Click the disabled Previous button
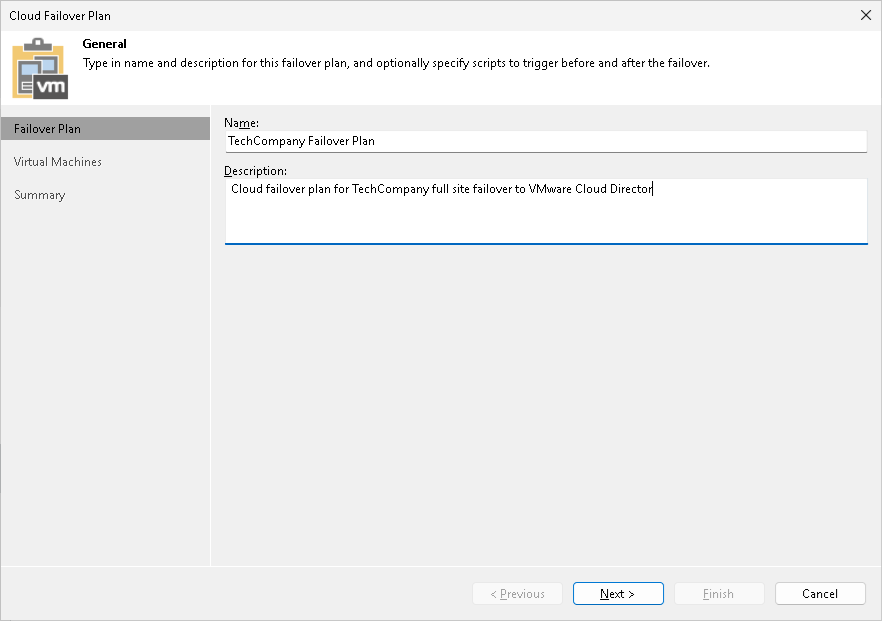The width and height of the screenshot is (882, 621). click(517, 593)
